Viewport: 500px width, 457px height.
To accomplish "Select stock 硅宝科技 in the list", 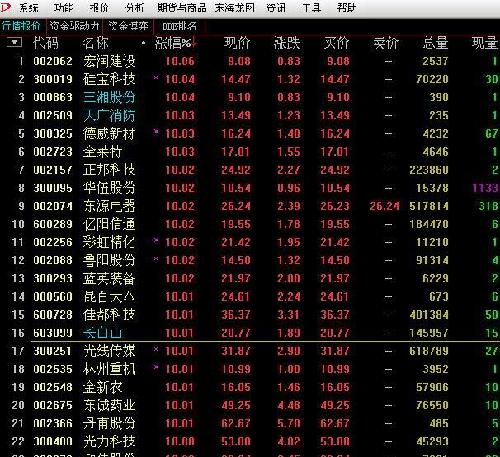I will (109, 79).
